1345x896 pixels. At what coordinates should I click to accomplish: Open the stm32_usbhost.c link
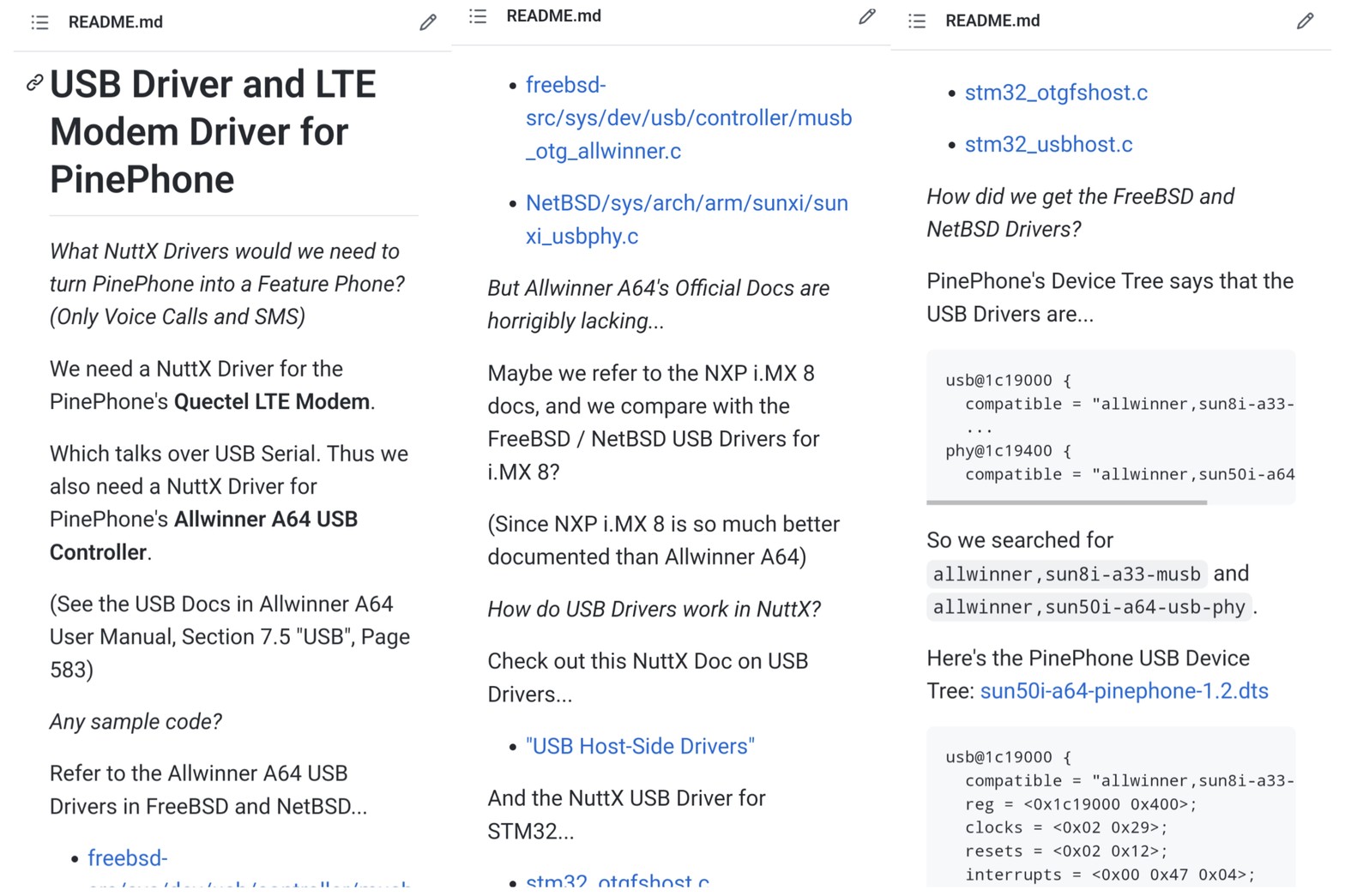tap(1048, 144)
